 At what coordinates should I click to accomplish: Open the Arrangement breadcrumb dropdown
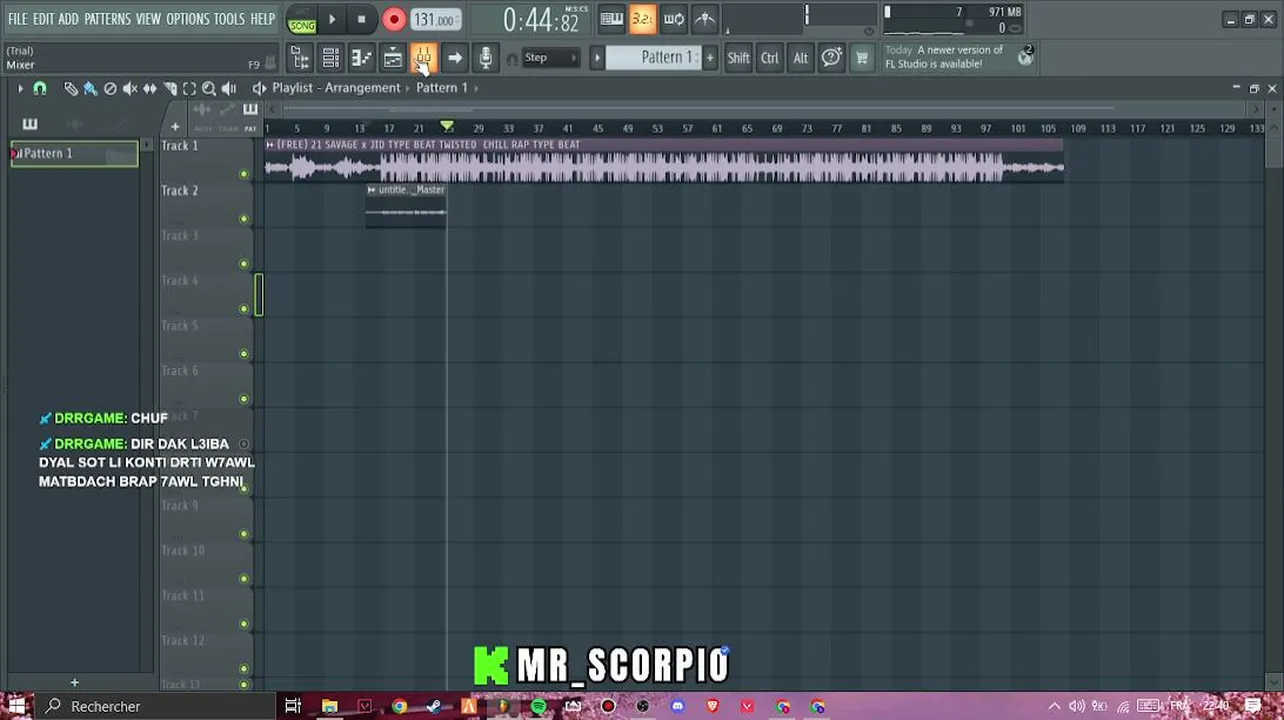tap(362, 88)
